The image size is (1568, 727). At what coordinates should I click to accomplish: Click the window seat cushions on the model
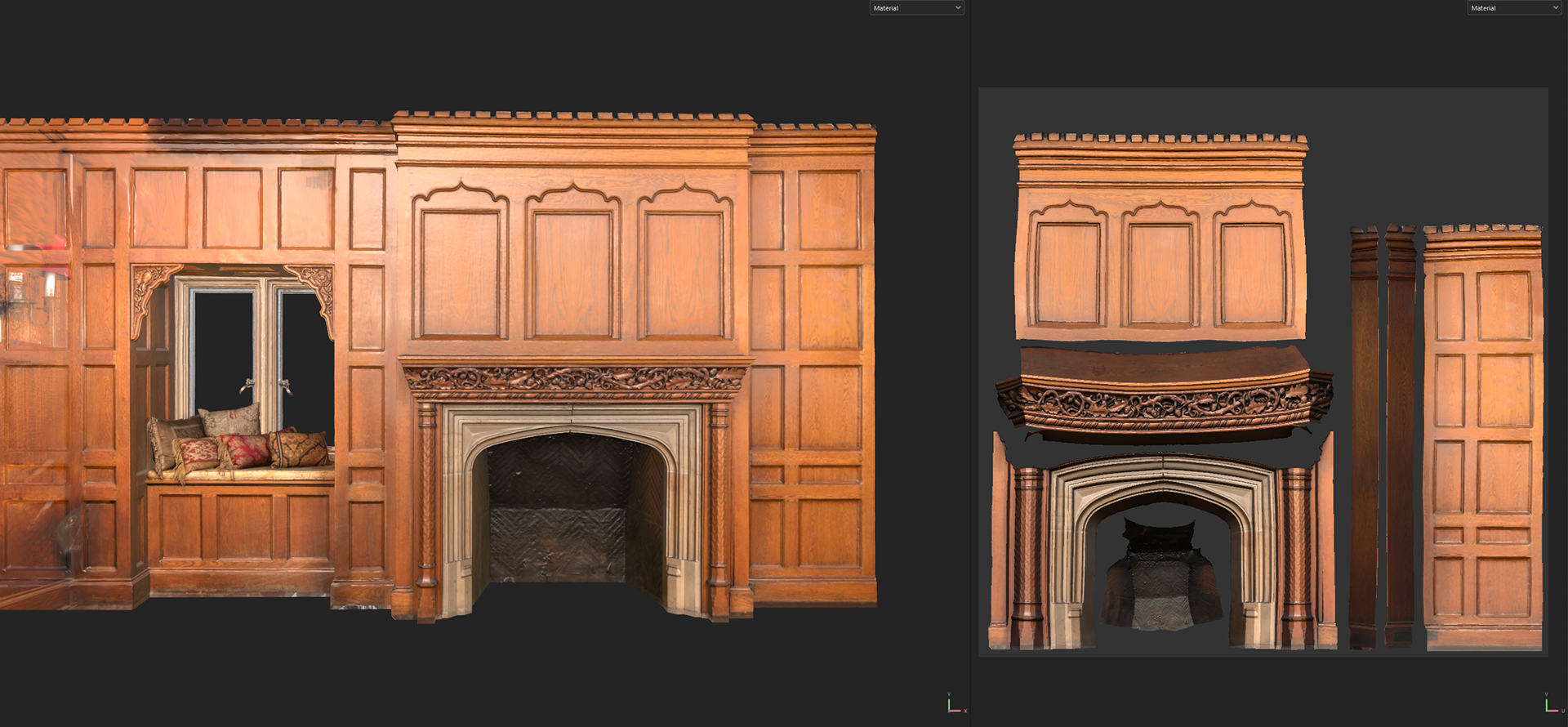coord(238,444)
